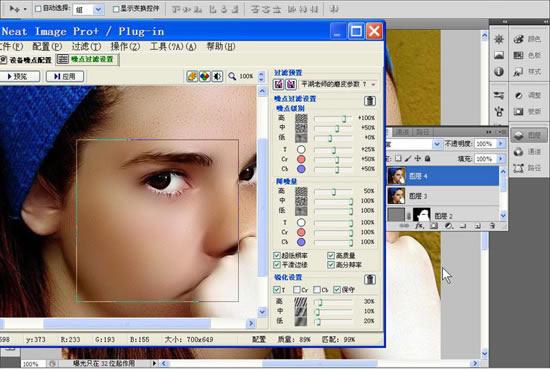Enable sharpening Cb channel checkbox
550x369 pixels.
pyautogui.click(x=317, y=290)
